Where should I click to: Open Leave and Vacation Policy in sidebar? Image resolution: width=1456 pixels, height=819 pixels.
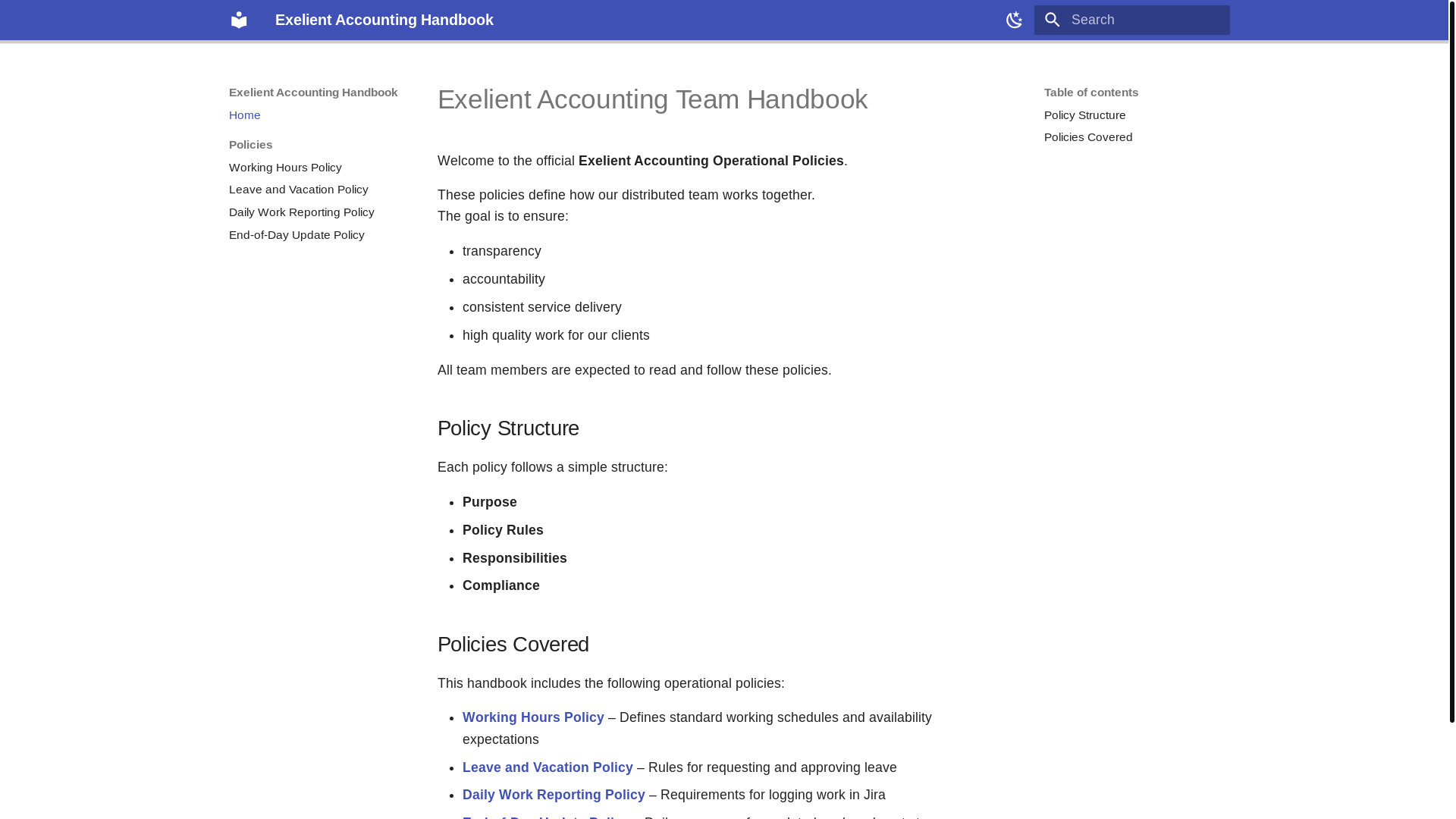[x=298, y=190]
